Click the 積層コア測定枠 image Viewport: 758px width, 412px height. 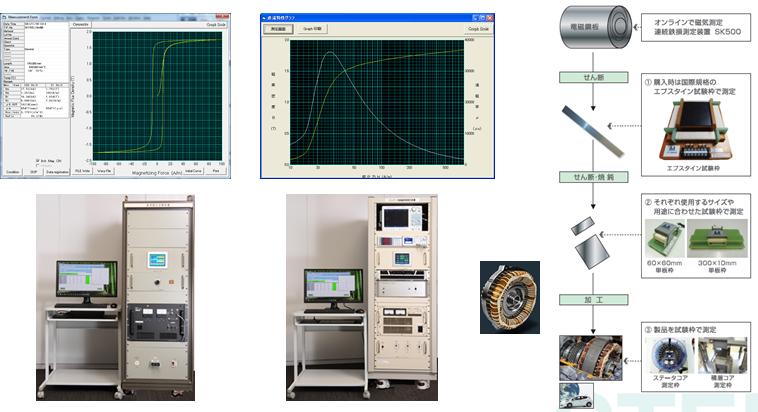coord(722,355)
